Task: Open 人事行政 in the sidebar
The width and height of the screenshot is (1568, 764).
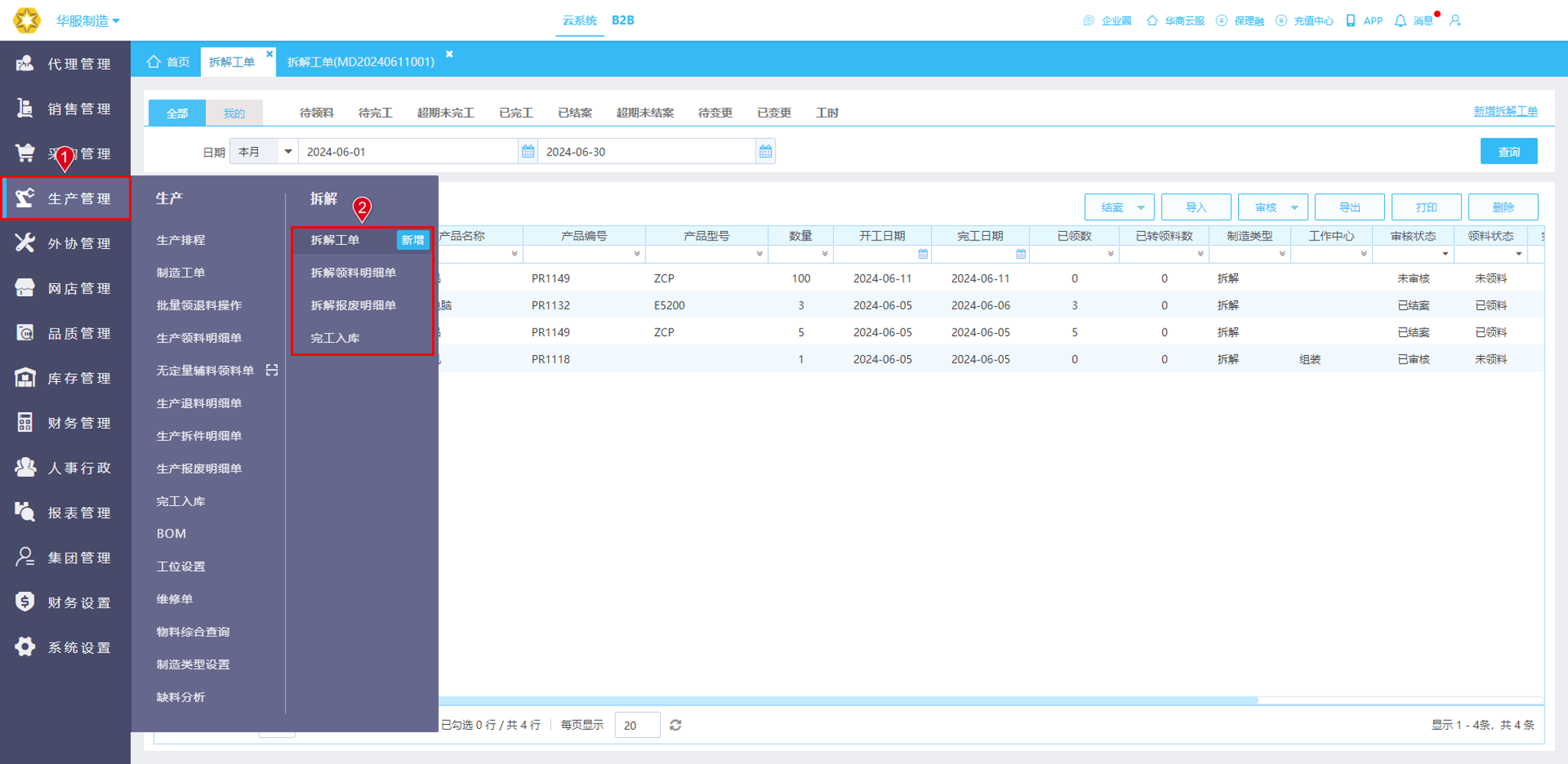Action: pyautogui.click(x=65, y=468)
